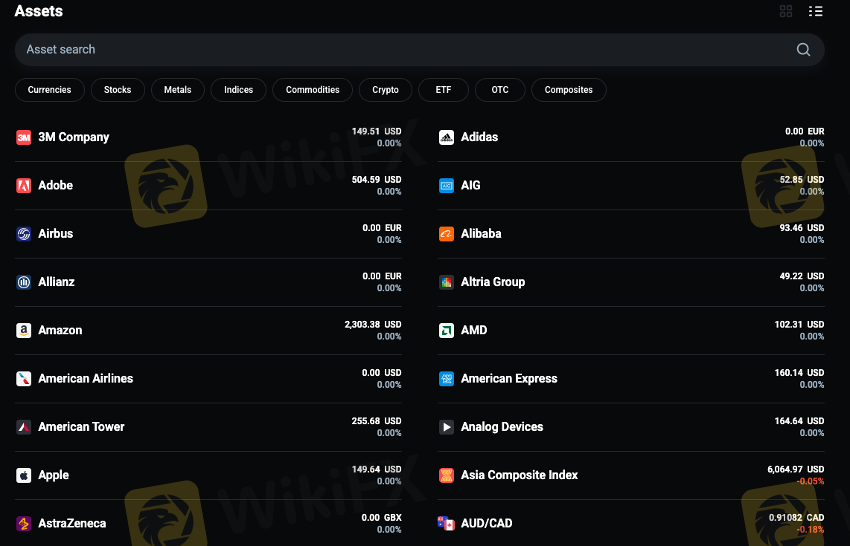Click the Adidas logo icon
The width and height of the screenshot is (850, 546).
pos(446,137)
